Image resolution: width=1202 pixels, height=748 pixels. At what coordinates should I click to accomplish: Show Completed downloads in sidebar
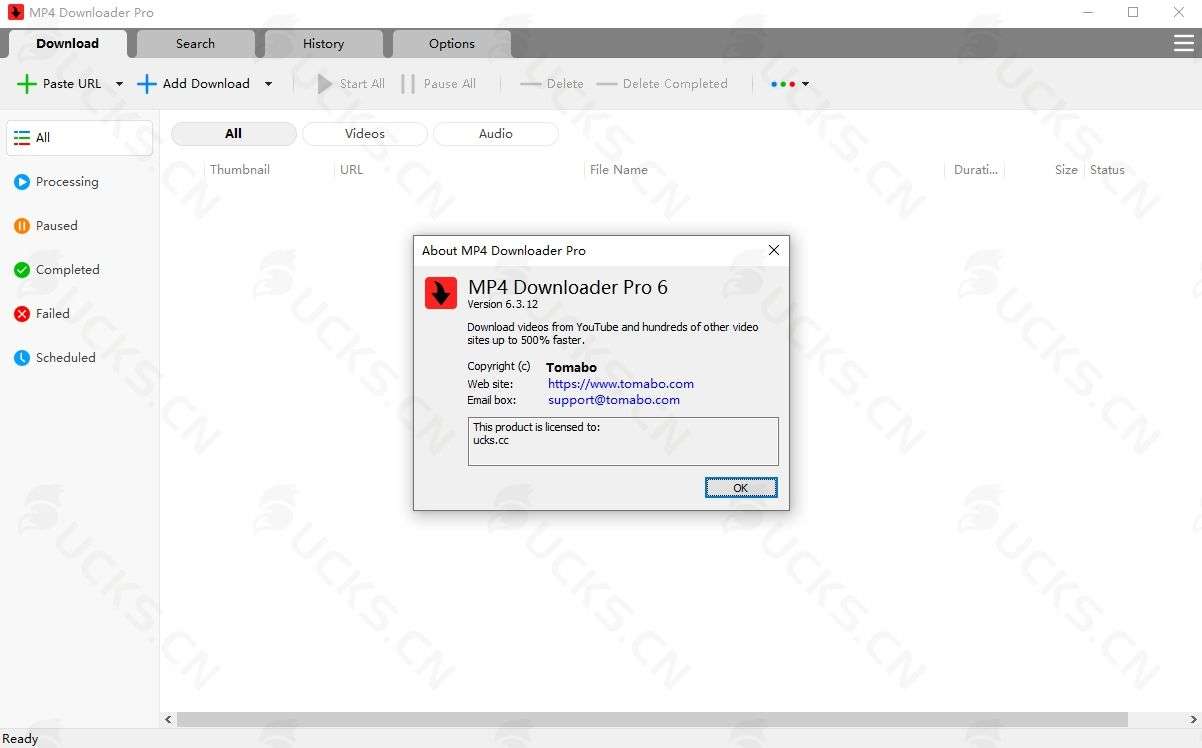pyautogui.click(x=80, y=270)
